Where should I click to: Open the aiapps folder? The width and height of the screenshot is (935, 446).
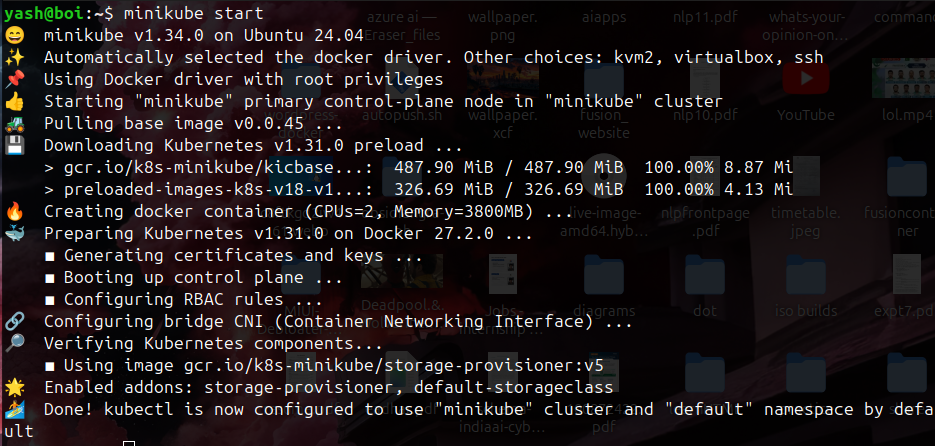[605, 18]
